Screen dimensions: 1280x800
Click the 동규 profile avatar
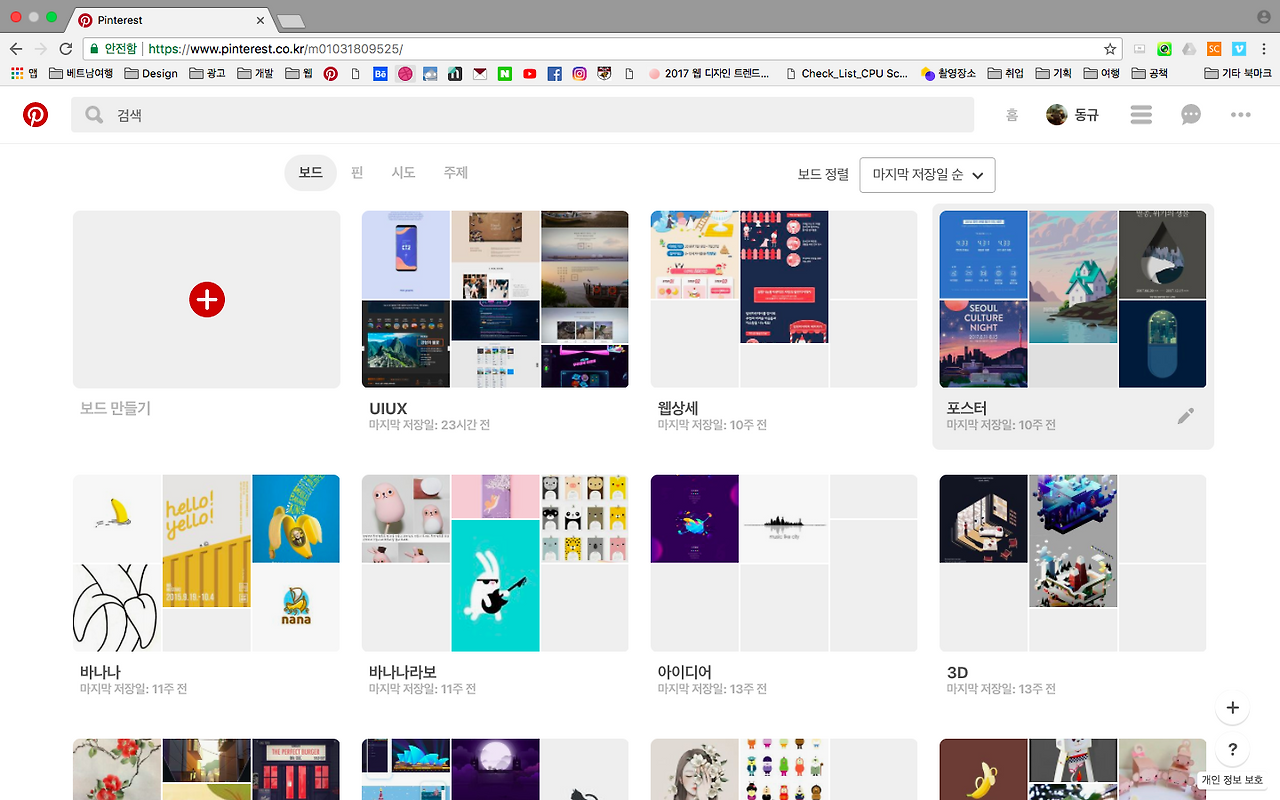(x=1058, y=114)
